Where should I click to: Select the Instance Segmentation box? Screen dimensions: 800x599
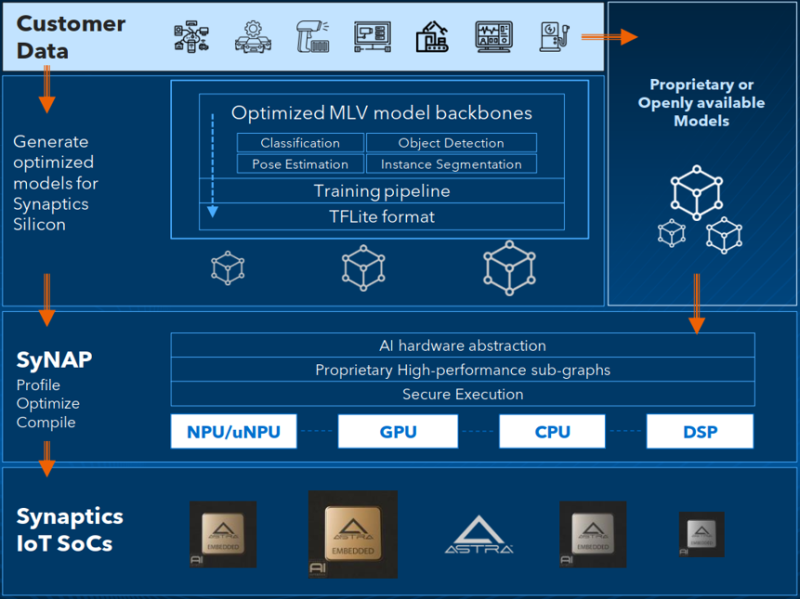tap(452, 164)
